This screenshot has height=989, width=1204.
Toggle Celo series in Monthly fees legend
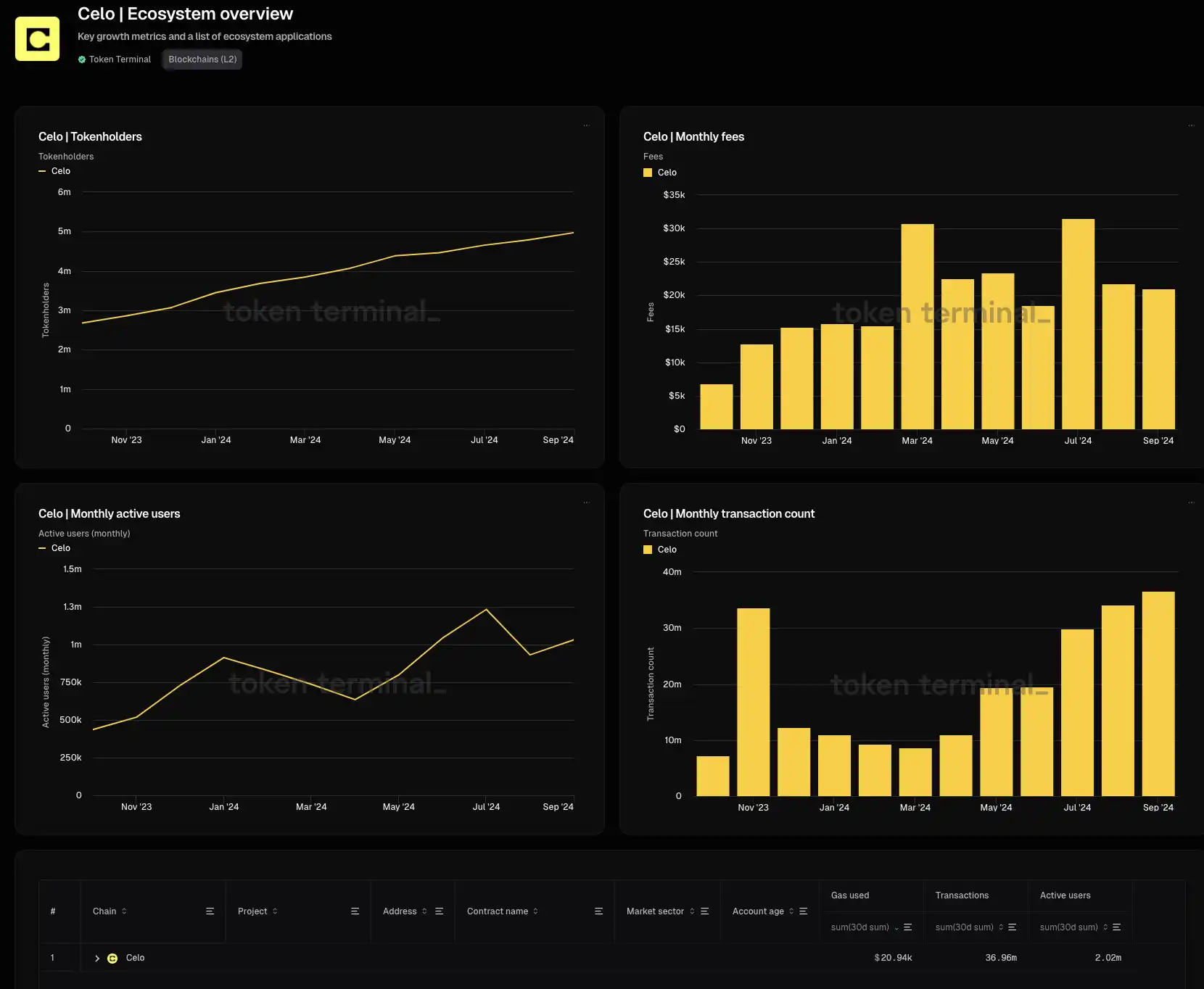tap(660, 173)
